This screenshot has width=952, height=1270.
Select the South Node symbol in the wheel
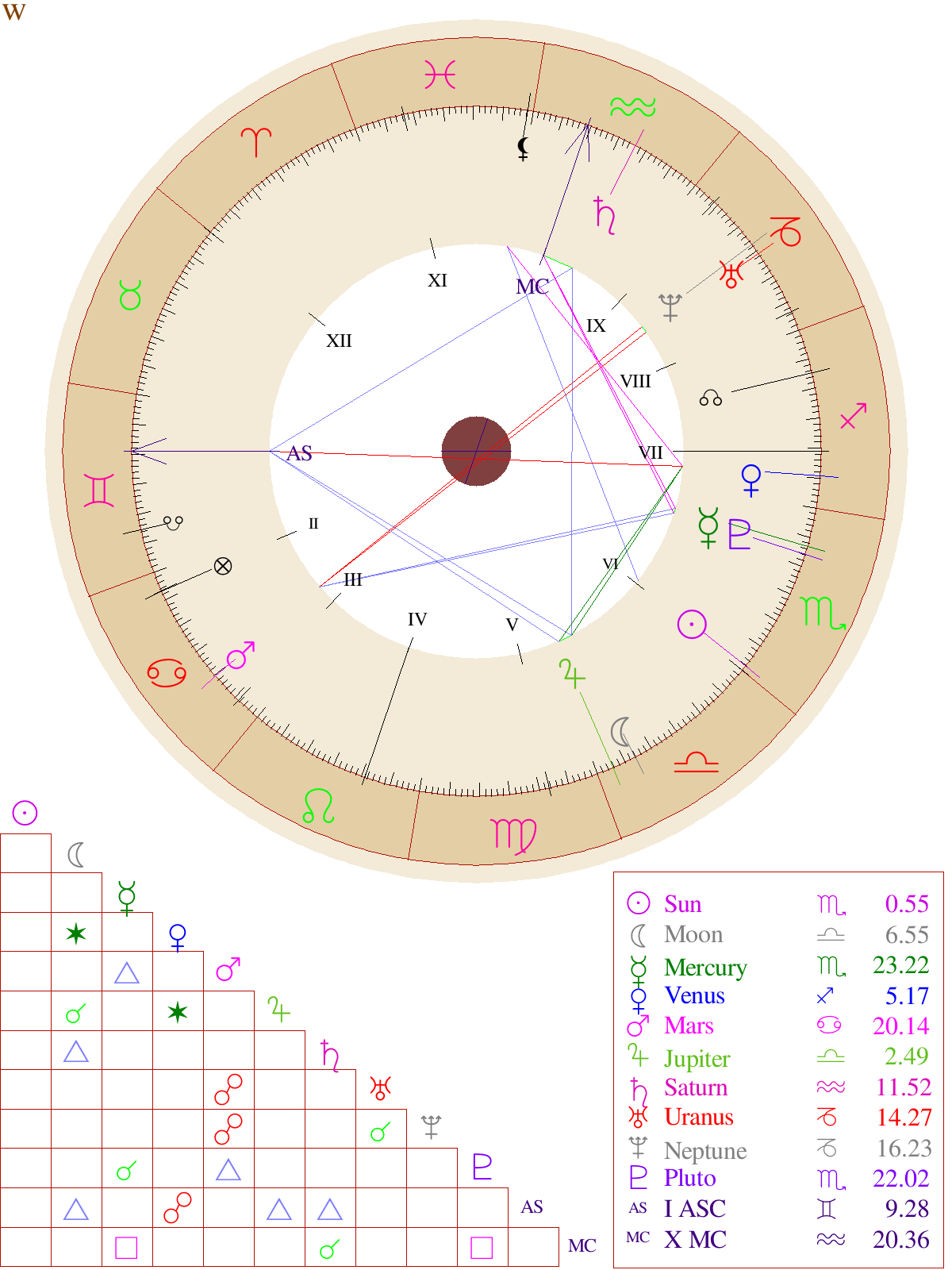tap(173, 522)
